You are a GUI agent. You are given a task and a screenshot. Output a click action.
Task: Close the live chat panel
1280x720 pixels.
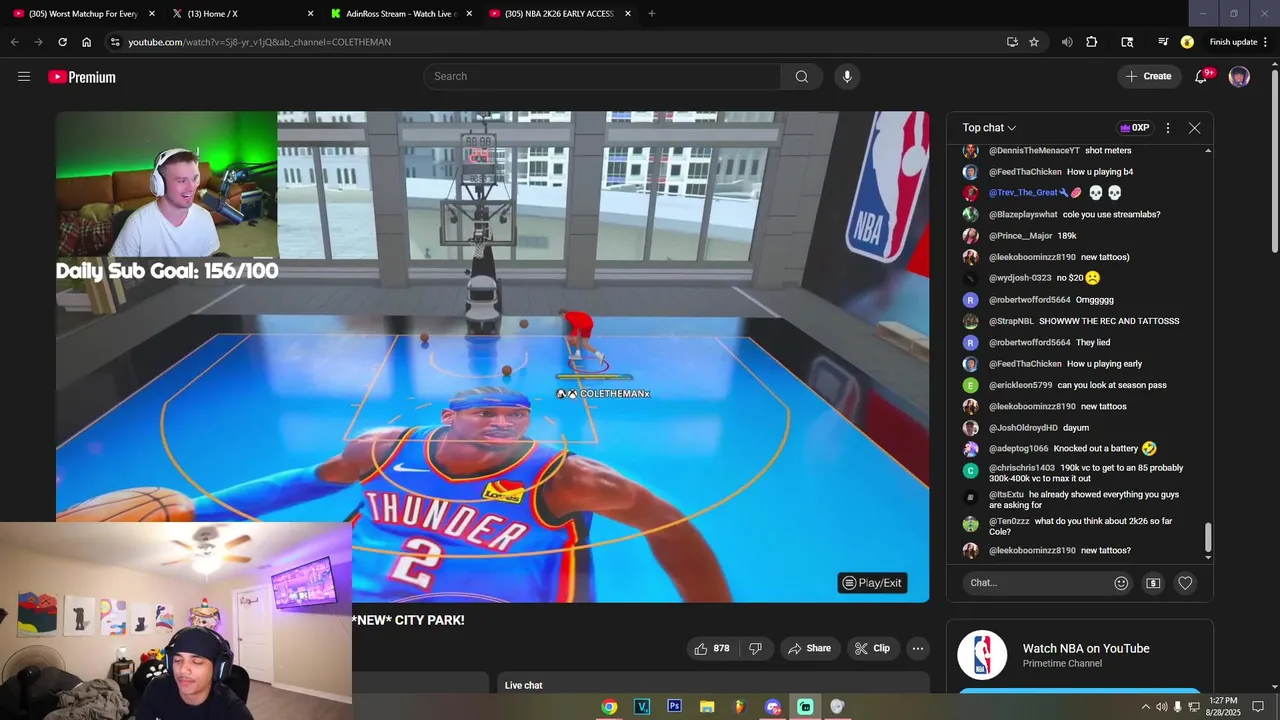click(1194, 128)
